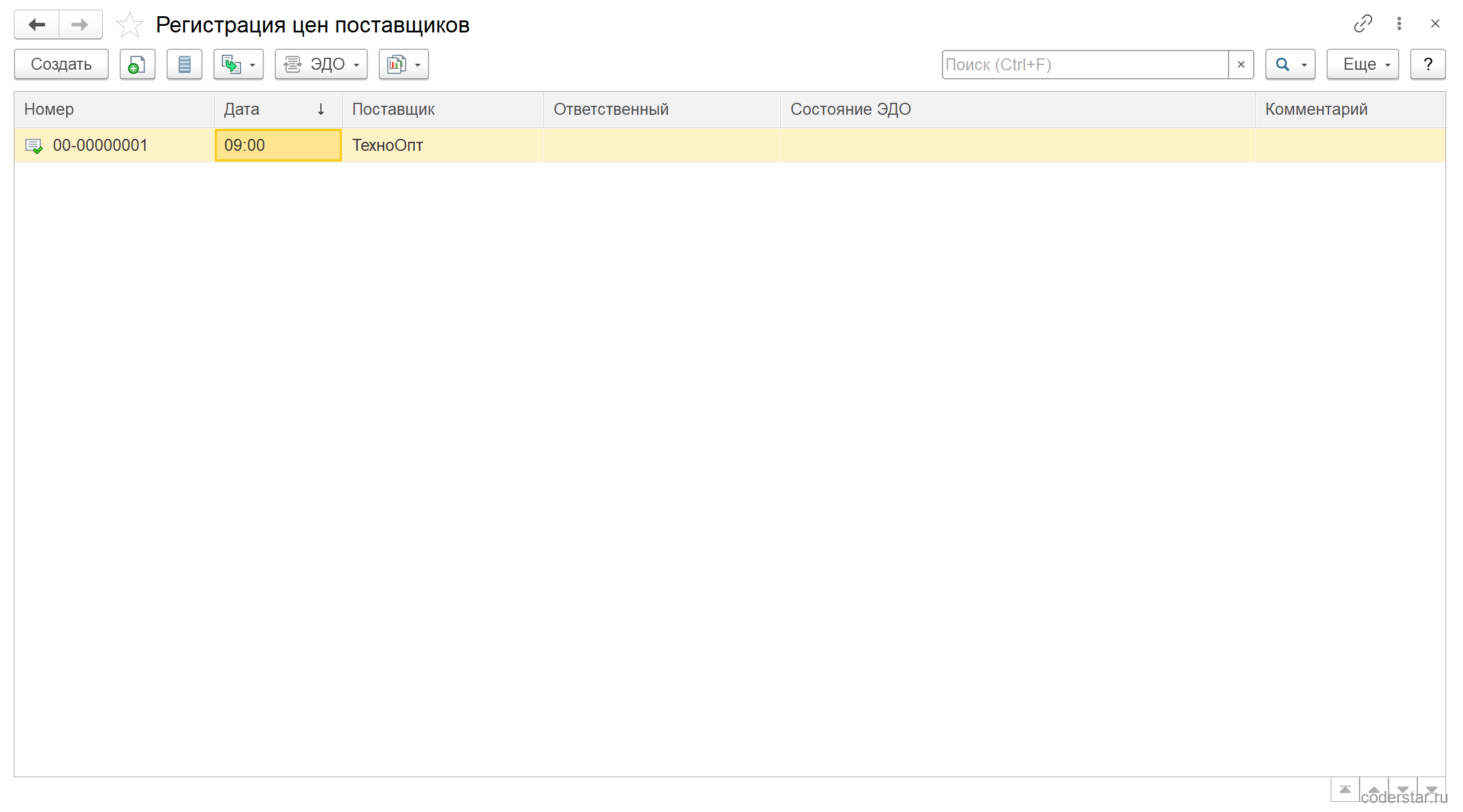Go forward with the right arrow button
This screenshot has width=1463, height=812.
(x=80, y=25)
